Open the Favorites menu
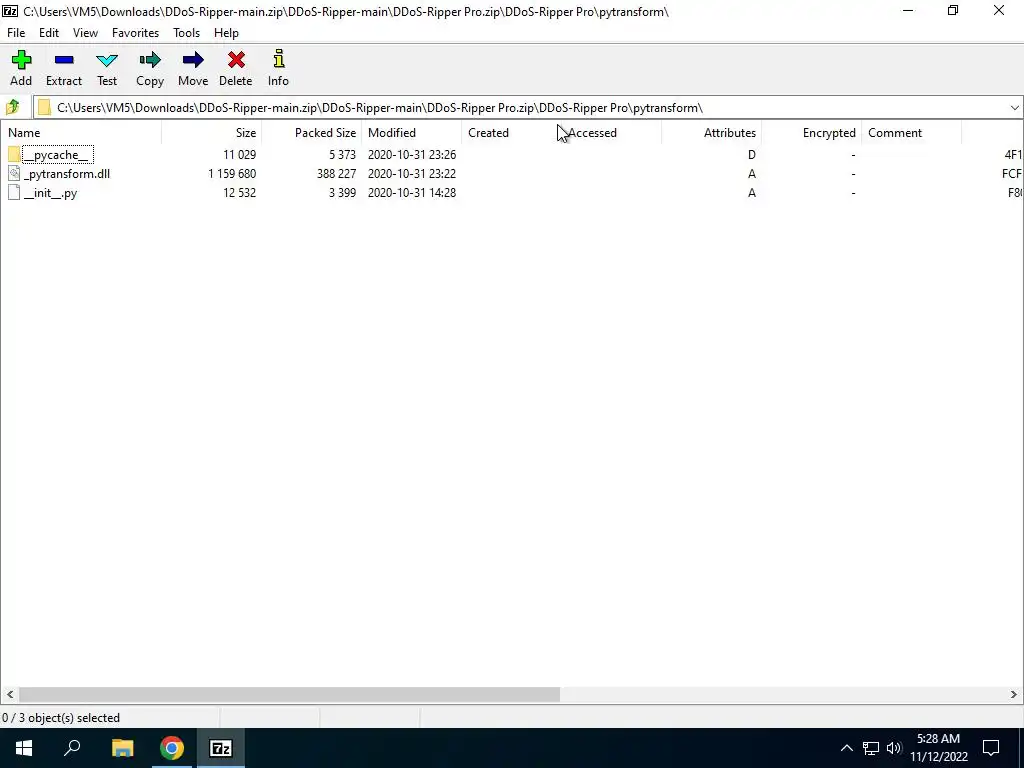Image resolution: width=1024 pixels, height=768 pixels. click(135, 33)
